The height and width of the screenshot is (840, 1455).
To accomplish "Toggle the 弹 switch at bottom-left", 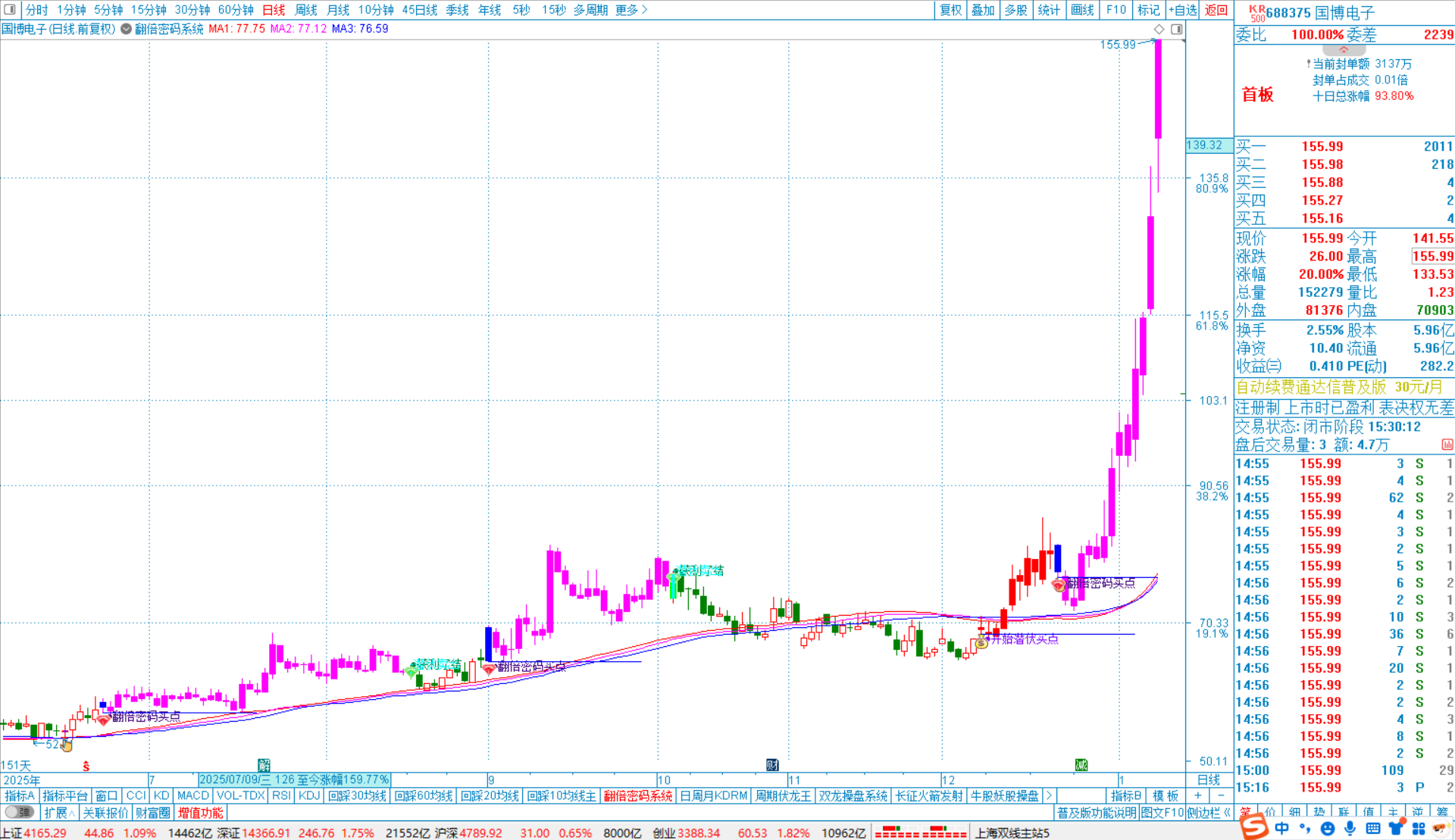I will pos(20,812).
